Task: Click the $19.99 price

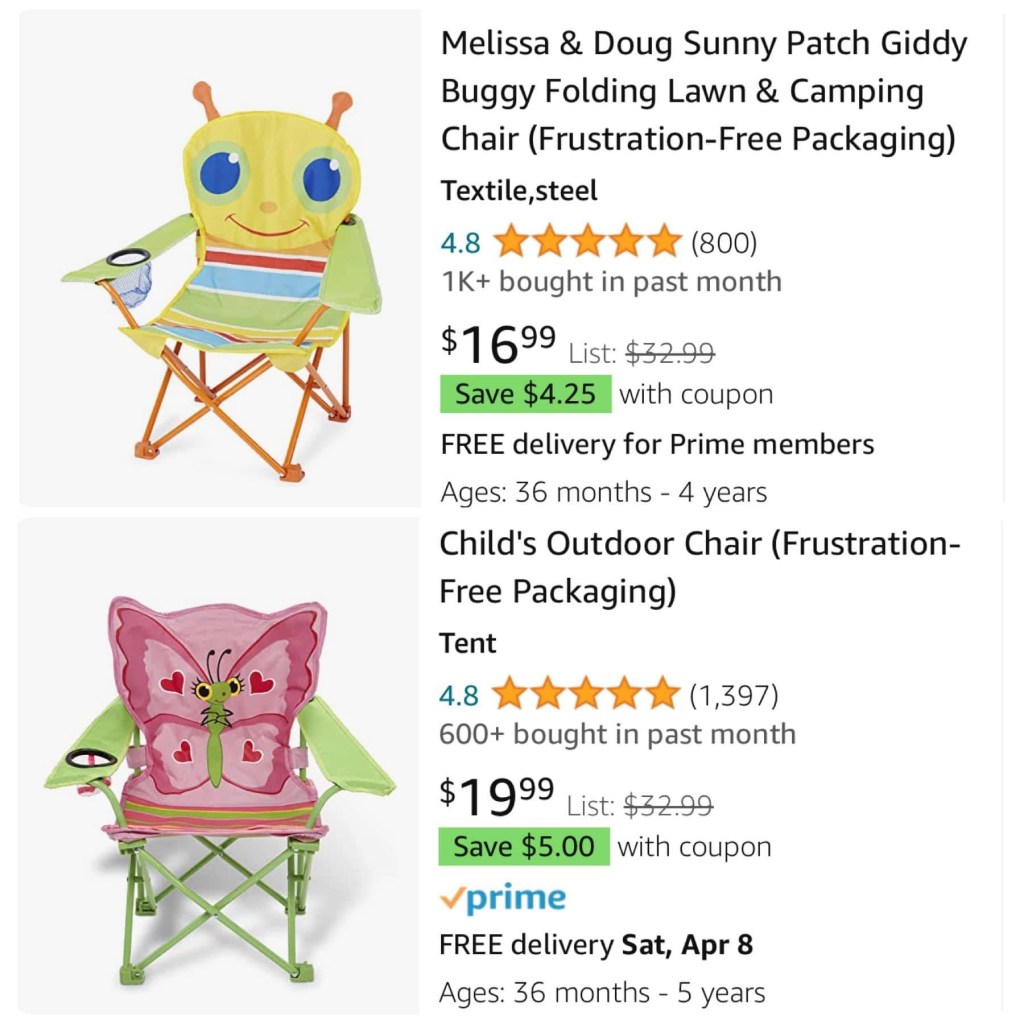Action: pos(497,796)
